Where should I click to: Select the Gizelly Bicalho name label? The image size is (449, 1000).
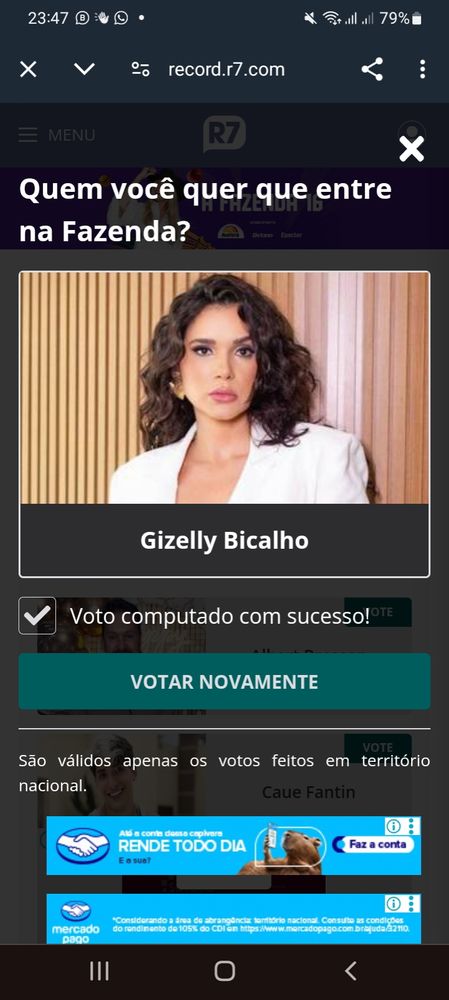pos(224,540)
